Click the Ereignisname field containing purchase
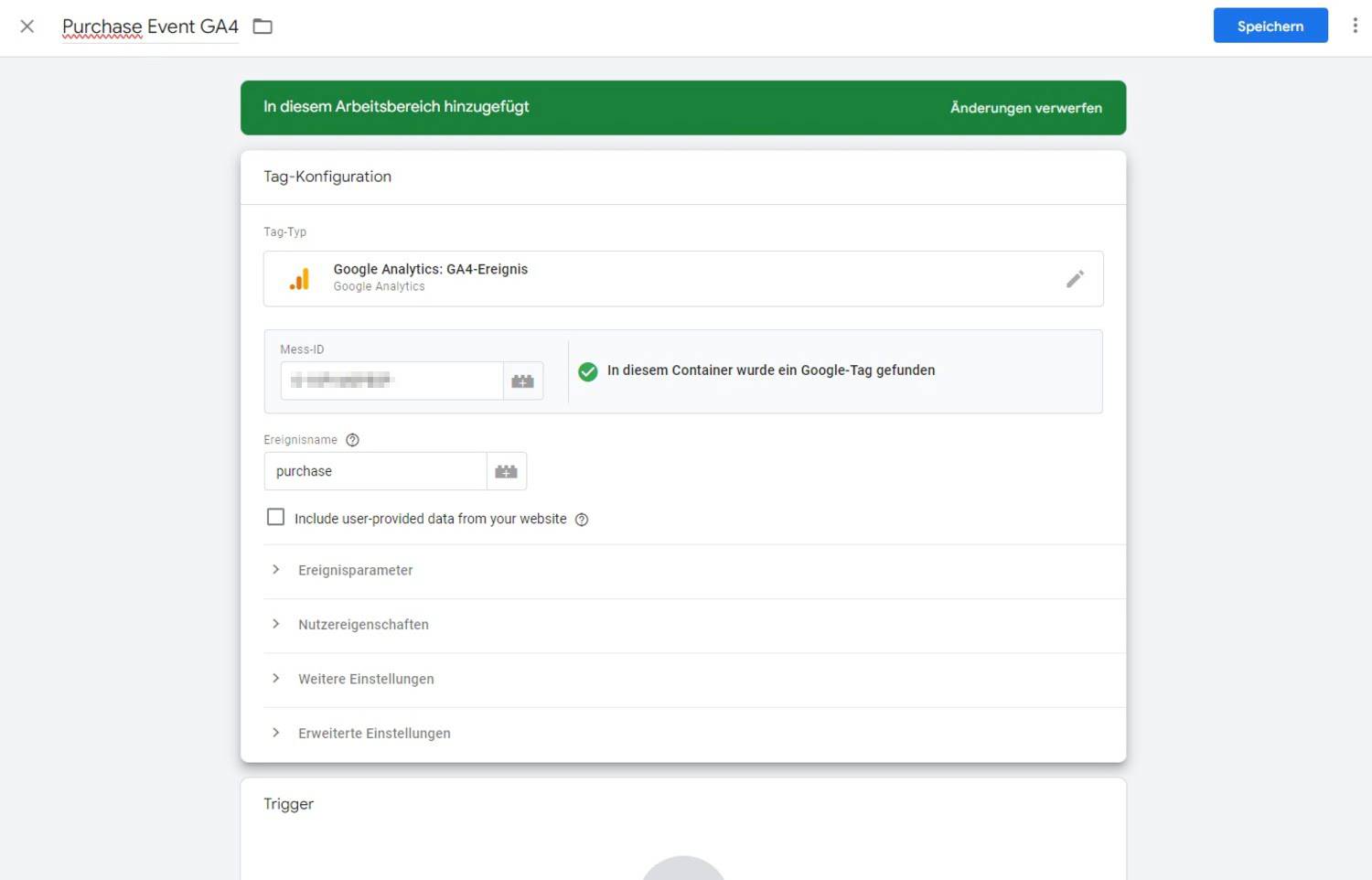 (x=375, y=471)
